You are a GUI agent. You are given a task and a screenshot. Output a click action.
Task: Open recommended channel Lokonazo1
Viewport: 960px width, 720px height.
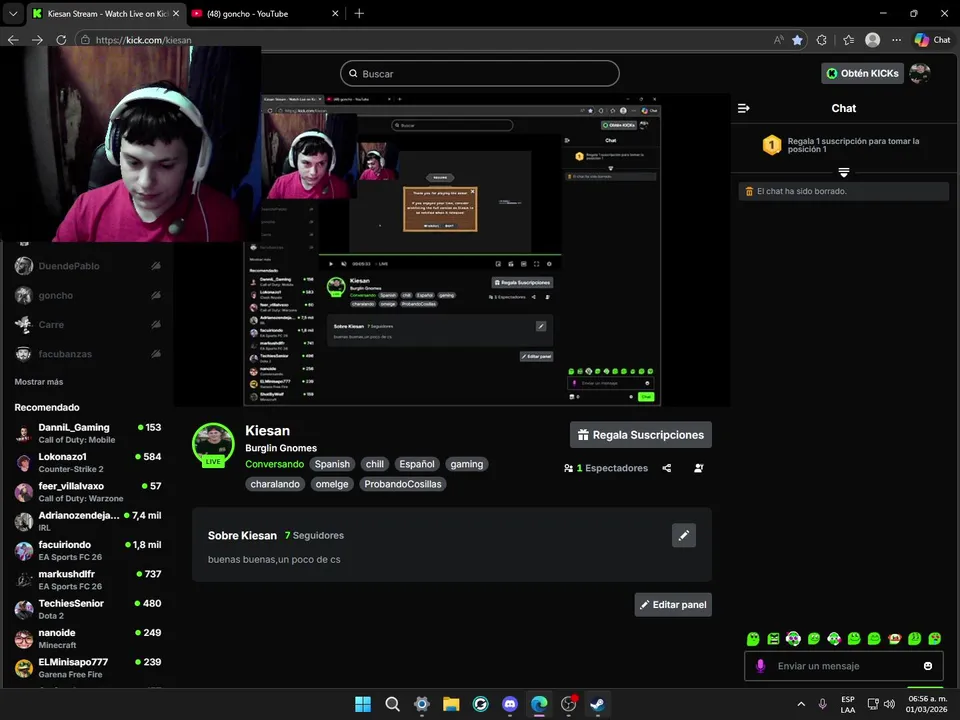point(88,463)
